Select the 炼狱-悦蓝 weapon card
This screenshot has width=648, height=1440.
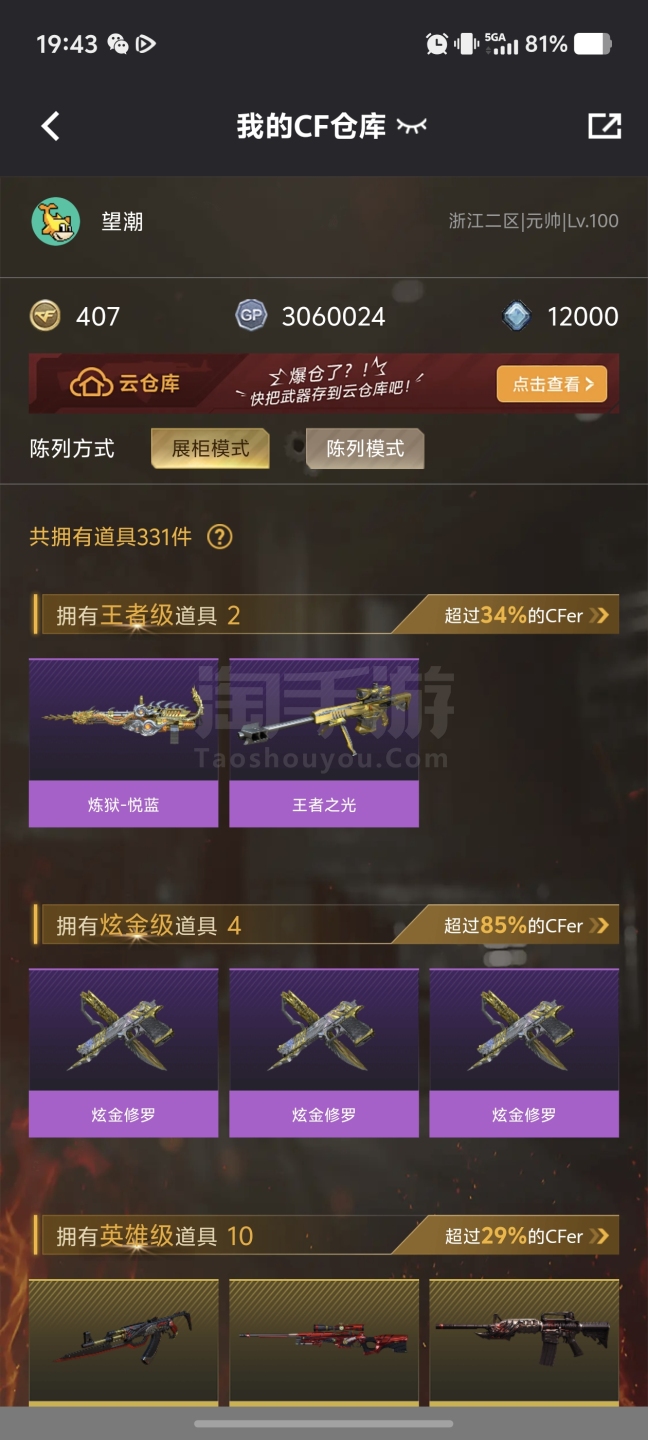(124, 743)
